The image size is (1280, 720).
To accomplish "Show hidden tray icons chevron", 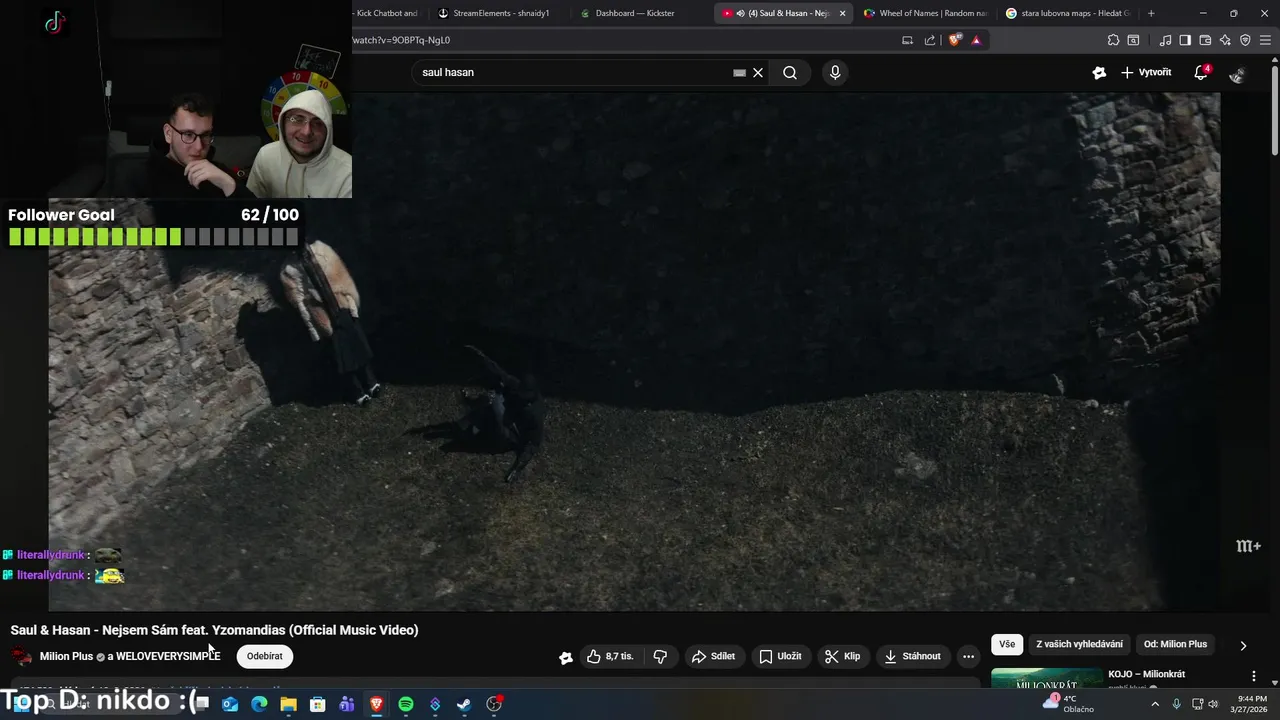I will pyautogui.click(x=1155, y=704).
